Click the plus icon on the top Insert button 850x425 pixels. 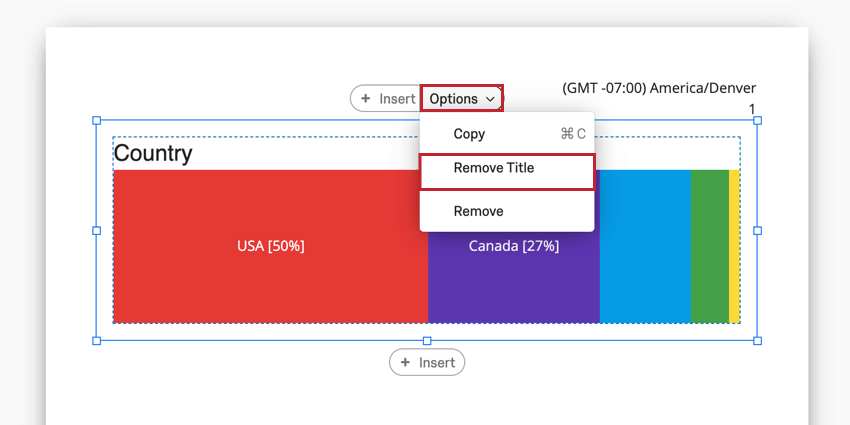point(366,99)
